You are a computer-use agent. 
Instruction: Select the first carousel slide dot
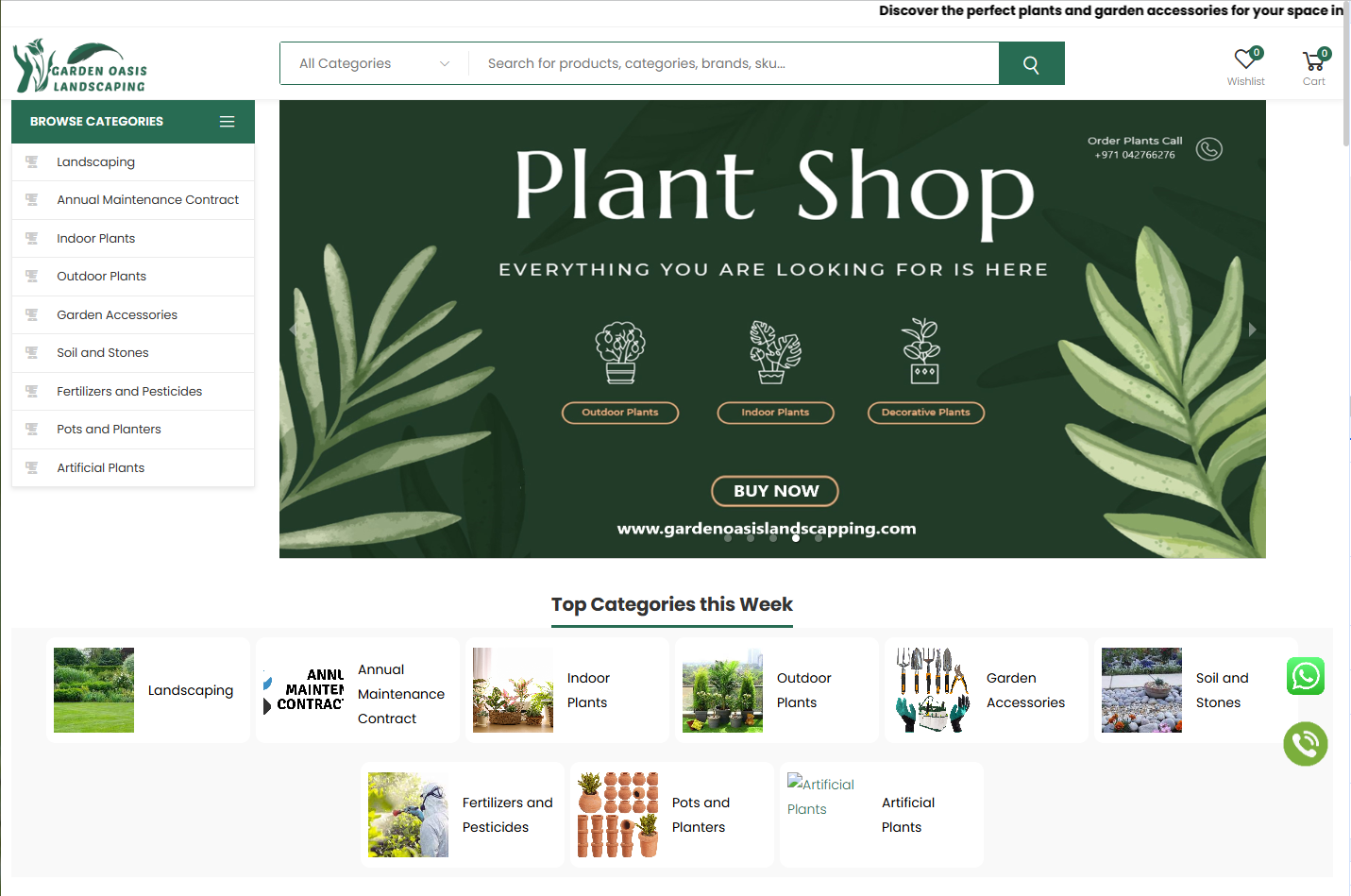pyautogui.click(x=728, y=538)
